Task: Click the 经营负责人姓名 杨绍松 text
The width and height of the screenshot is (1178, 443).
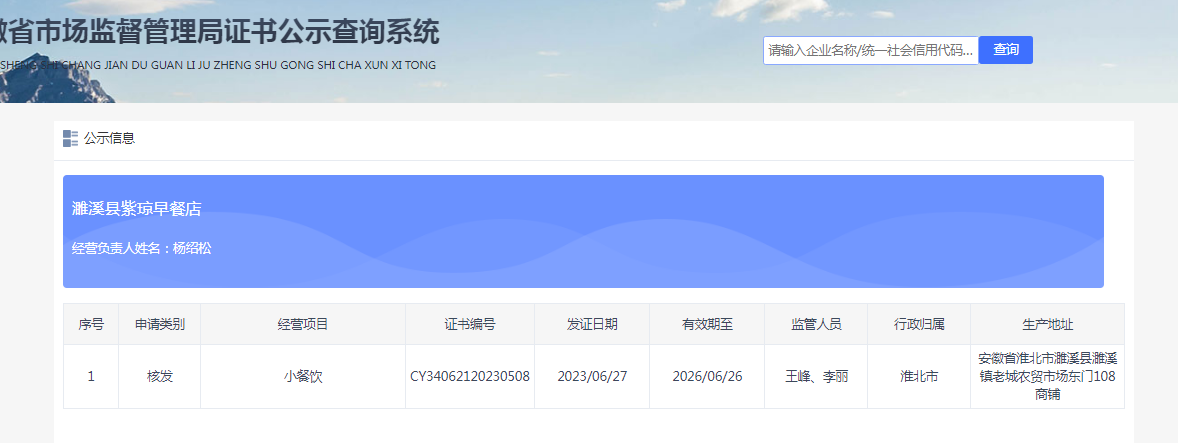Action: click(142, 248)
